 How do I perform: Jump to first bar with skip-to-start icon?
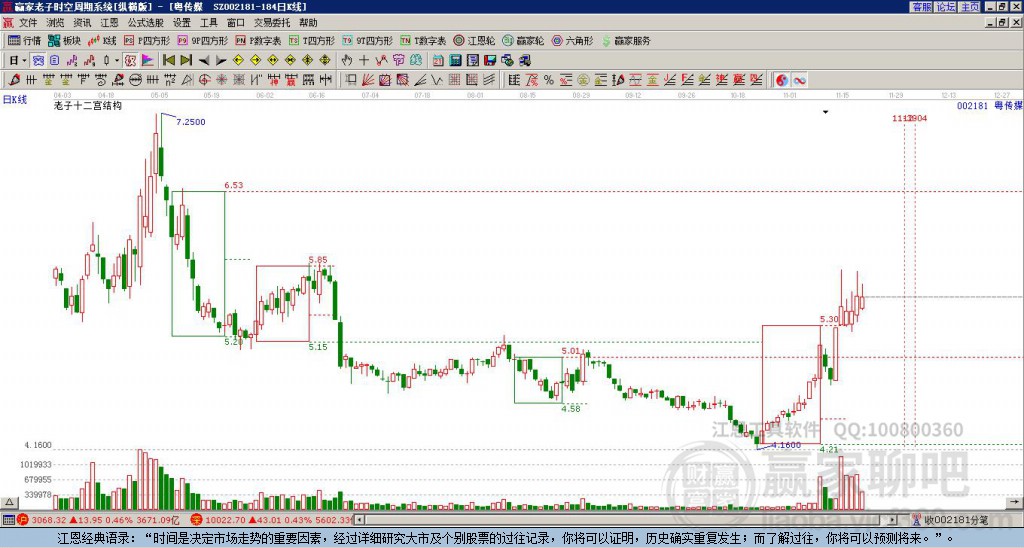pyautogui.click(x=169, y=61)
